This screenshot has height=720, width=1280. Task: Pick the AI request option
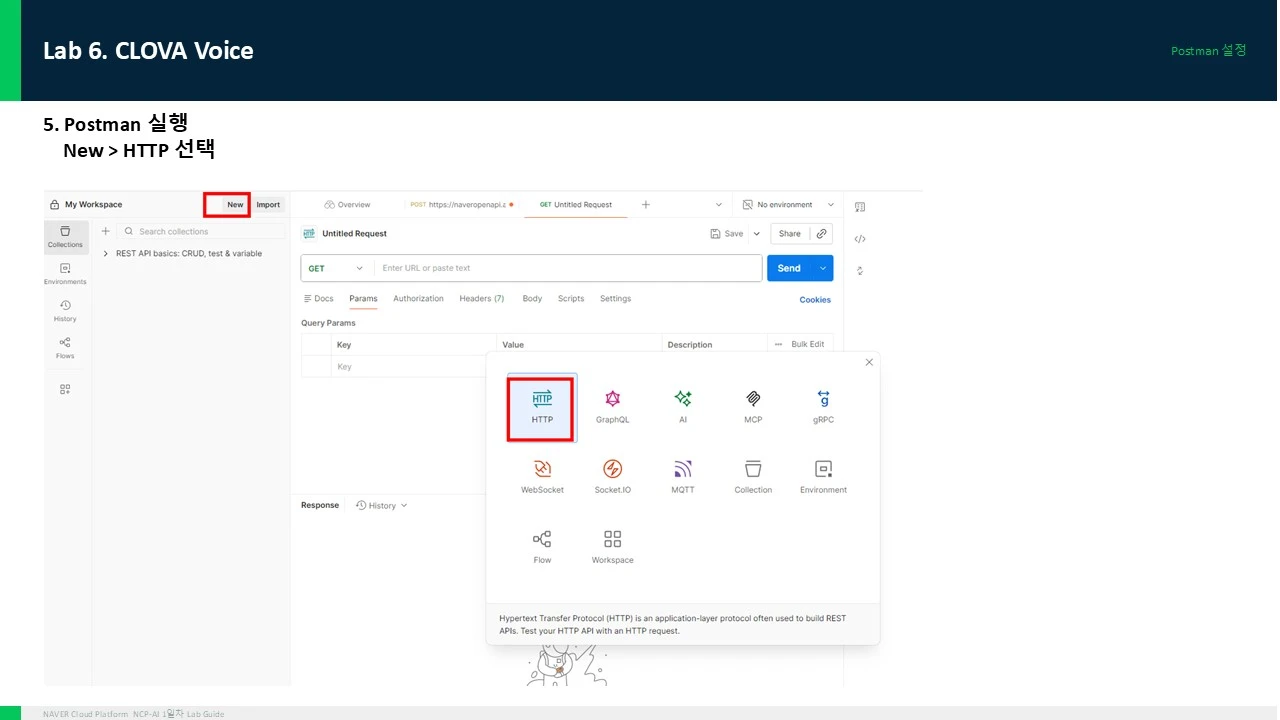683,406
